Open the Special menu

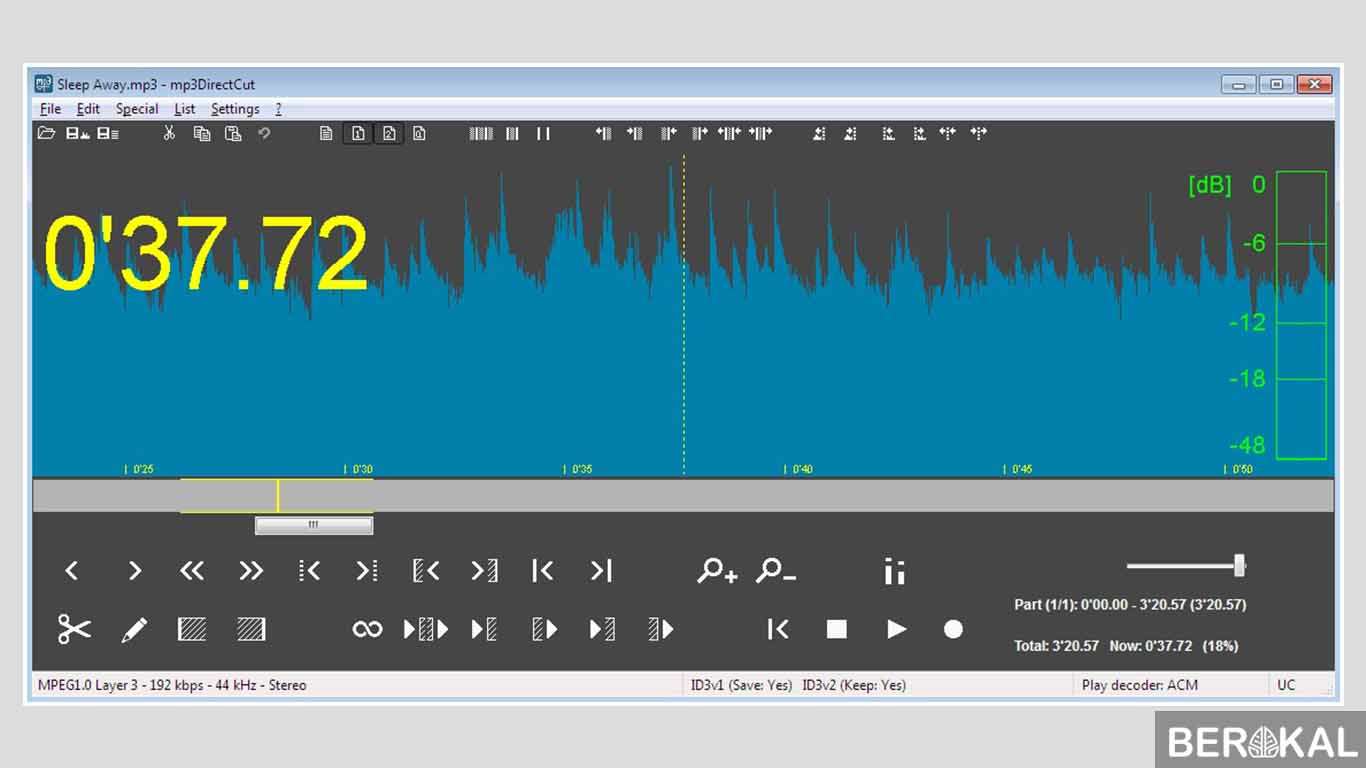(137, 109)
